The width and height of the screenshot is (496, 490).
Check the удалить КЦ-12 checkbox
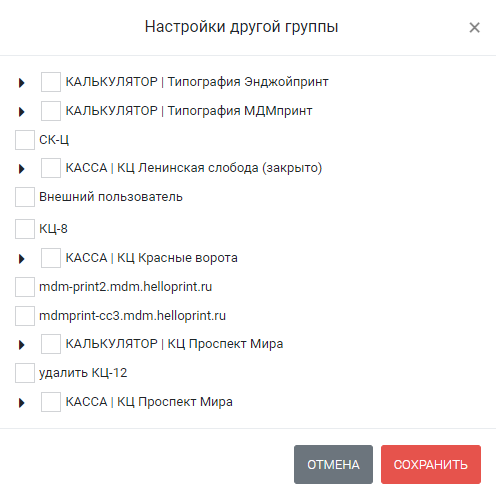pos(25,373)
